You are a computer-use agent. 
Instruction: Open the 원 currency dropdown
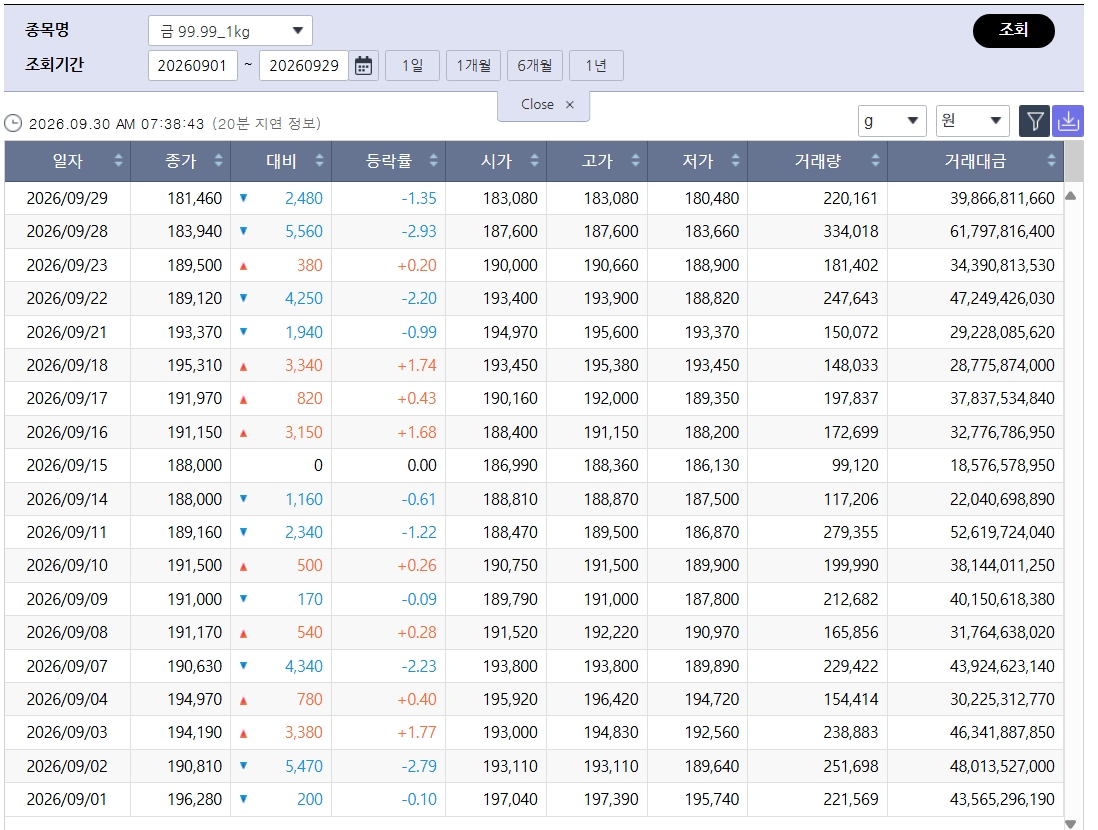coord(973,121)
